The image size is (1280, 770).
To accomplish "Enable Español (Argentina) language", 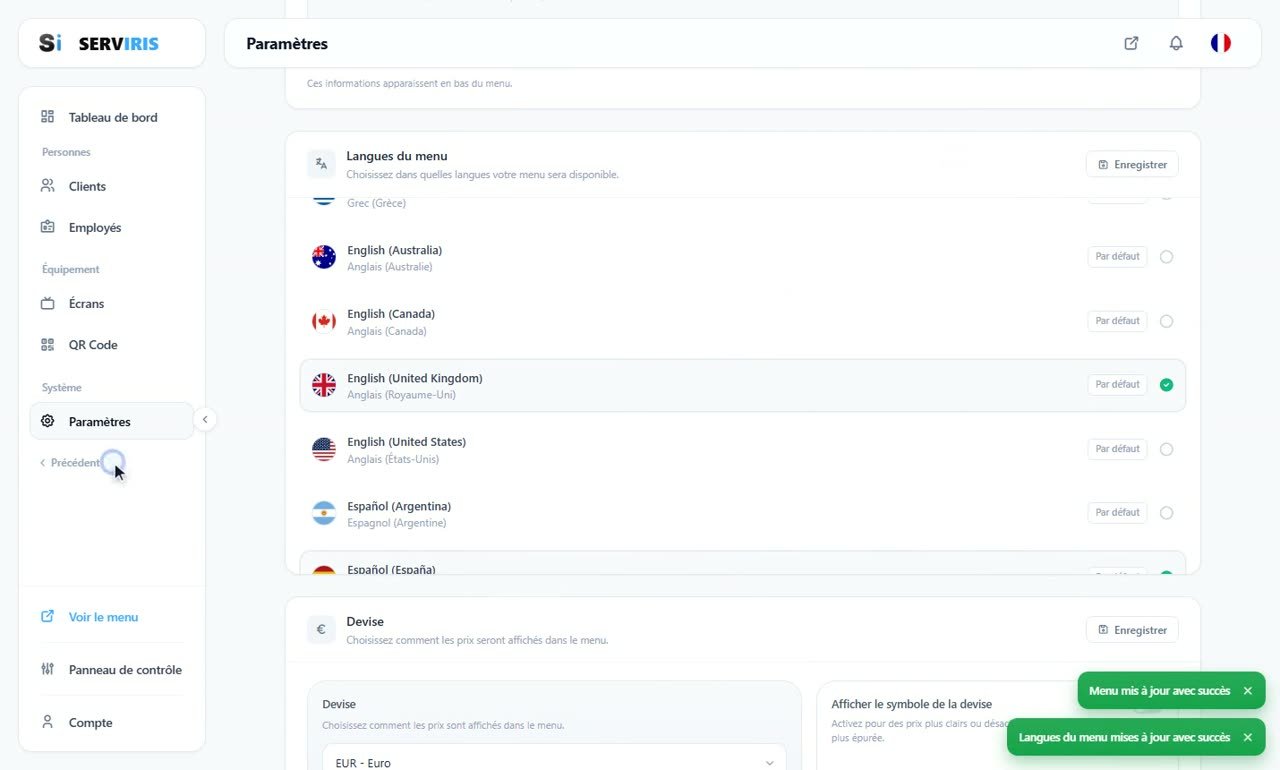I will (1166, 513).
